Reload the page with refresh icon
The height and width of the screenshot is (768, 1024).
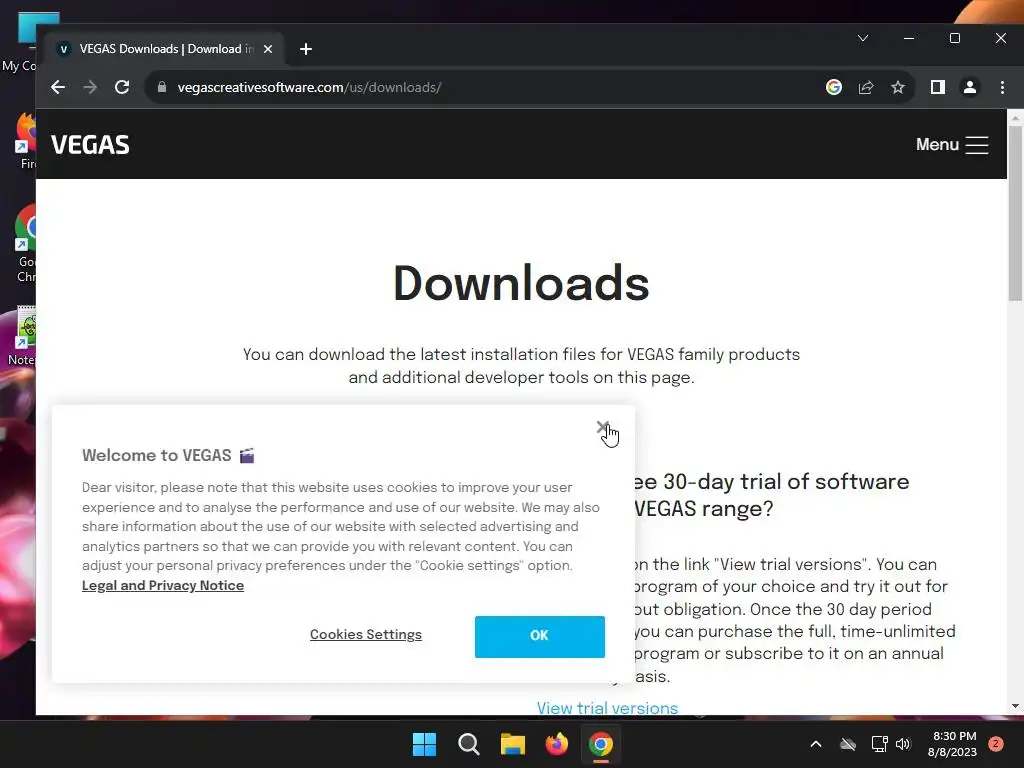coord(122,87)
